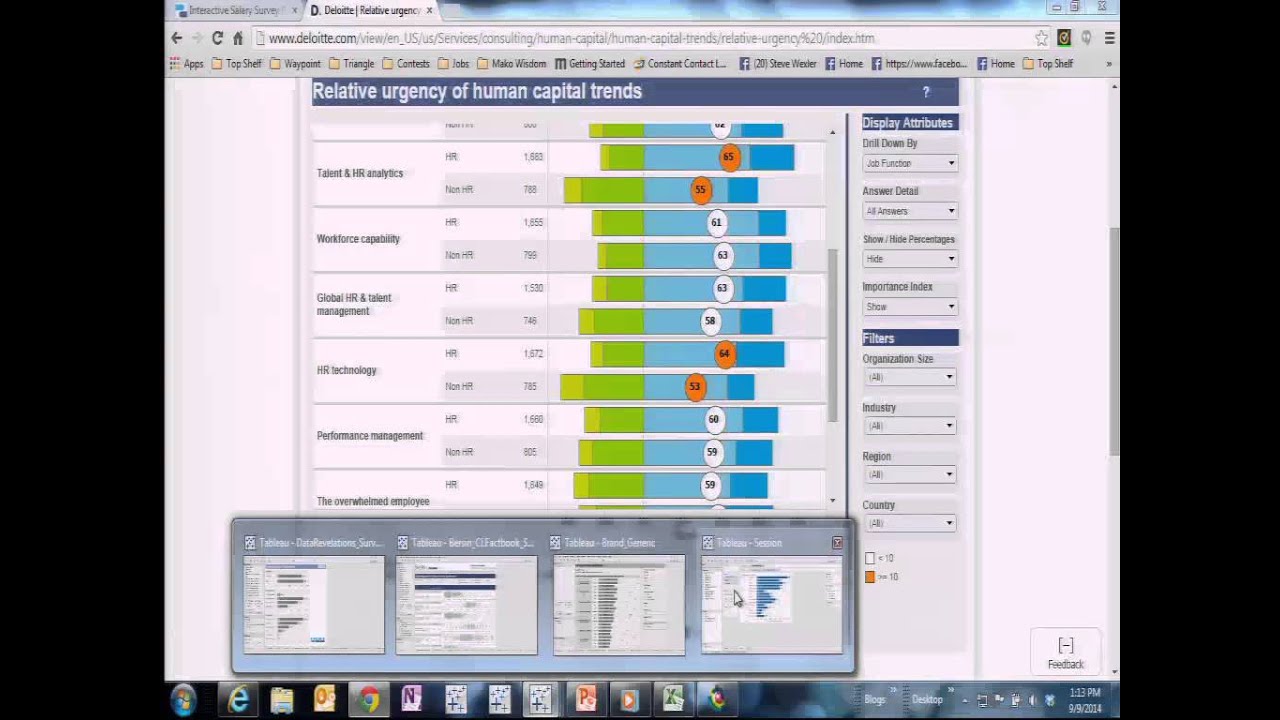Open the https://www.facebo... bookmark
This screenshot has height=720, width=1280.
tap(919, 64)
